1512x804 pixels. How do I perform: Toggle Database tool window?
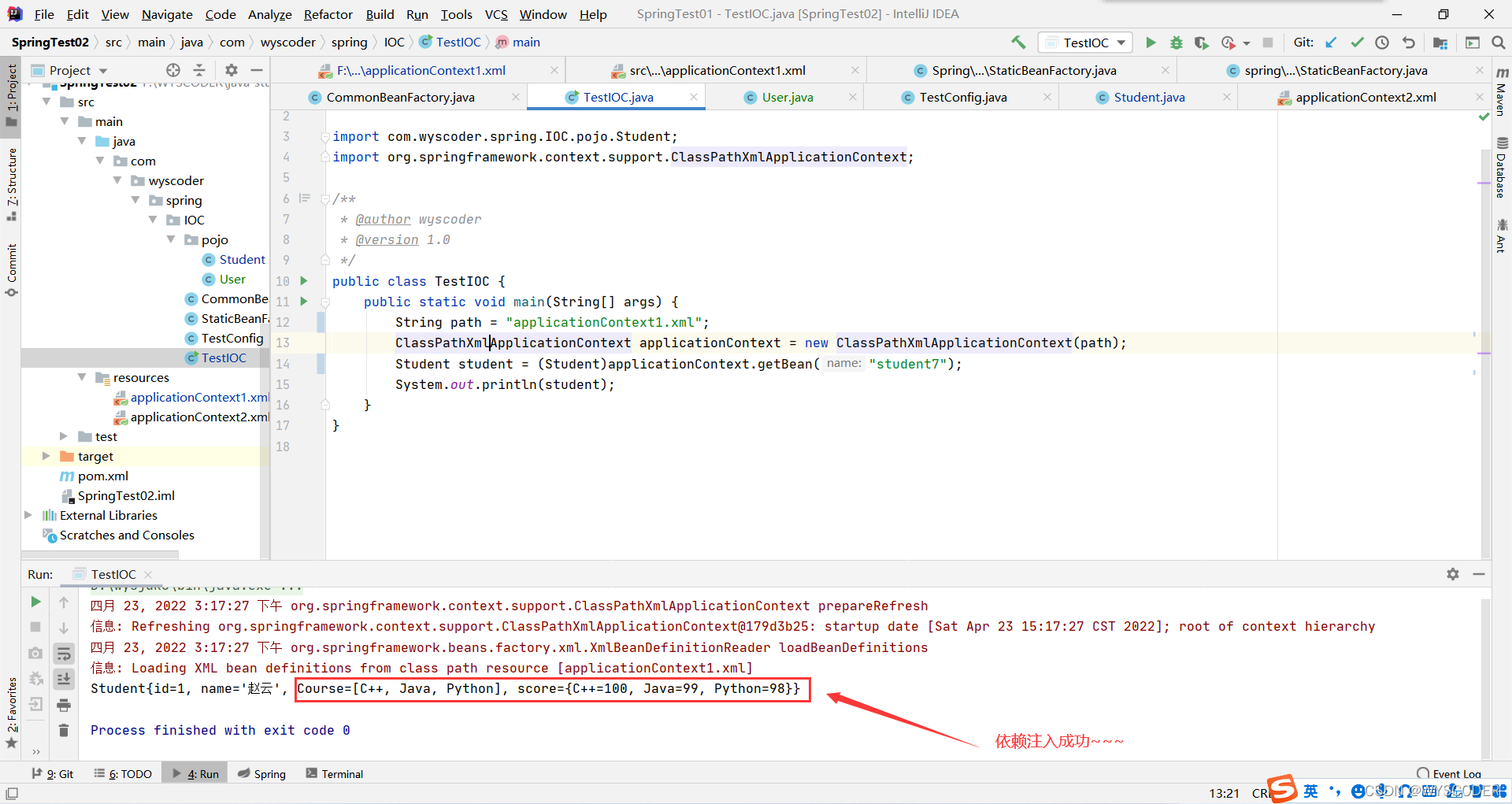tap(1501, 167)
